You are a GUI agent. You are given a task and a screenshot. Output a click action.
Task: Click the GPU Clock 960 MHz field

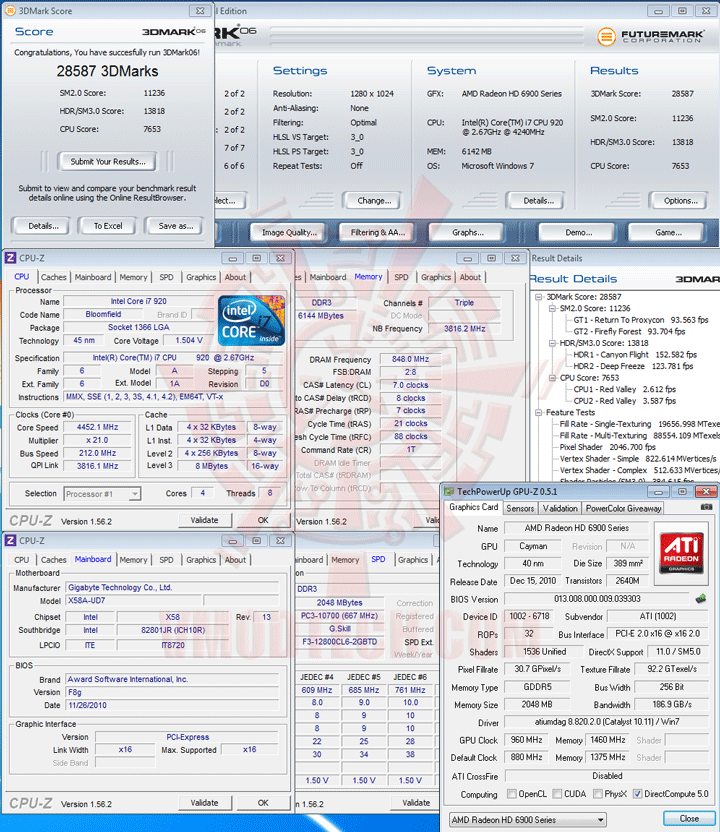click(x=526, y=740)
